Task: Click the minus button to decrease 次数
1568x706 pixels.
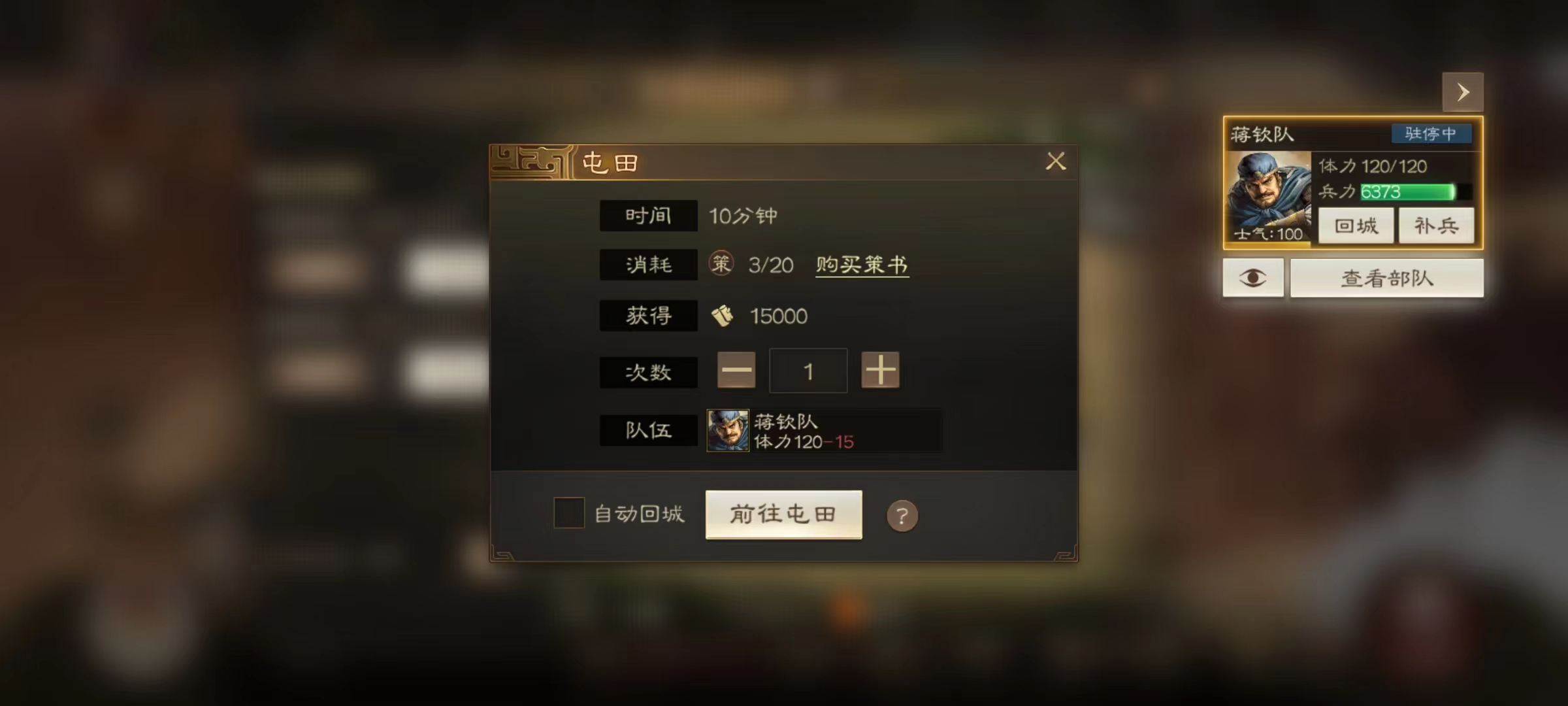Action: pos(736,371)
